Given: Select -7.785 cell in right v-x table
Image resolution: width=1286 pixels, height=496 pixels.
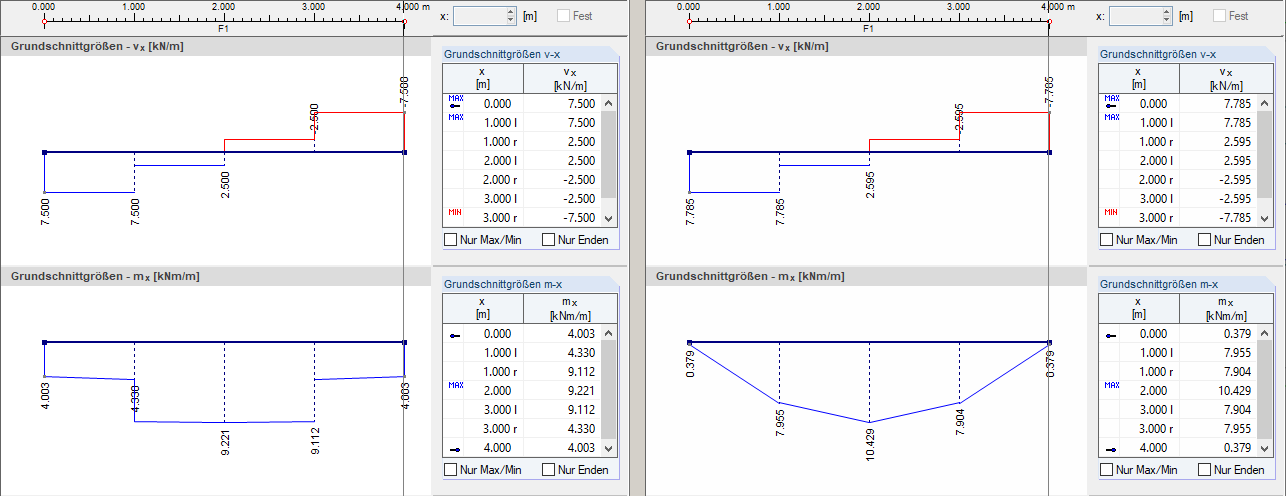Looking at the screenshot, I should (1217, 218).
